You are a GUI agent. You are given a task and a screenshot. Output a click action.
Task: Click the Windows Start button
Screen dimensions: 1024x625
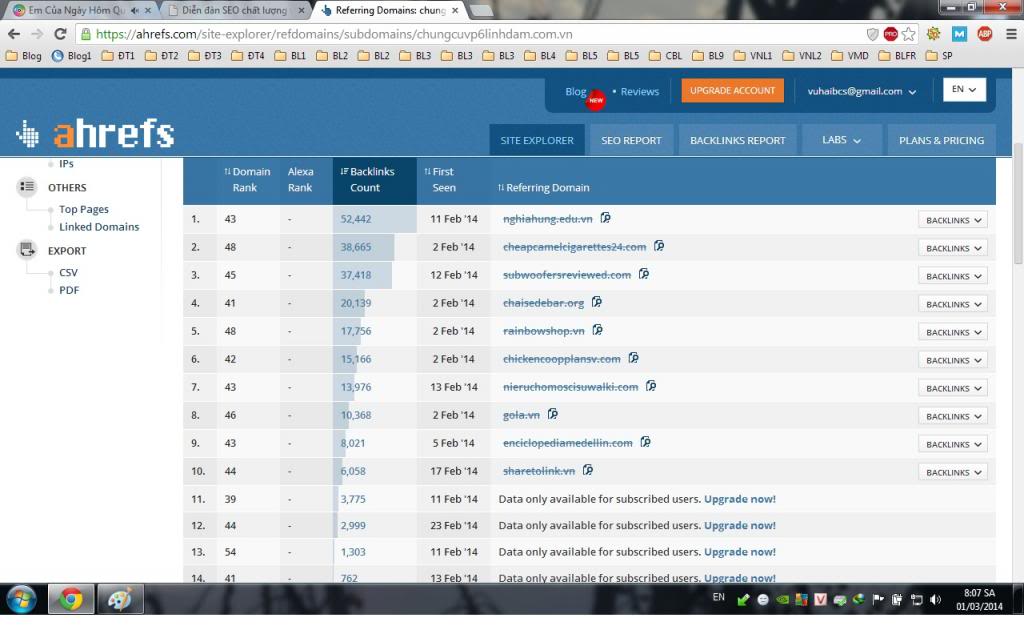[x=22, y=599]
